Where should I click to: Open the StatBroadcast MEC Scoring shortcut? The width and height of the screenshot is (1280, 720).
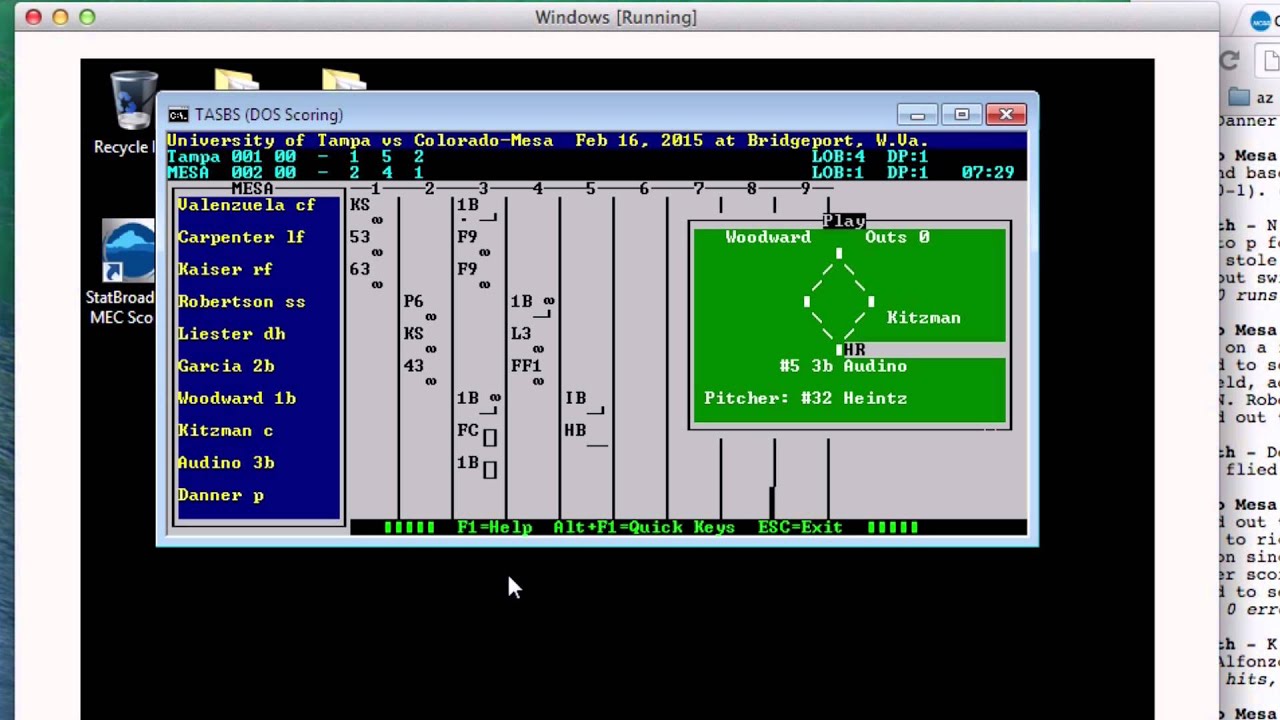pos(125,272)
